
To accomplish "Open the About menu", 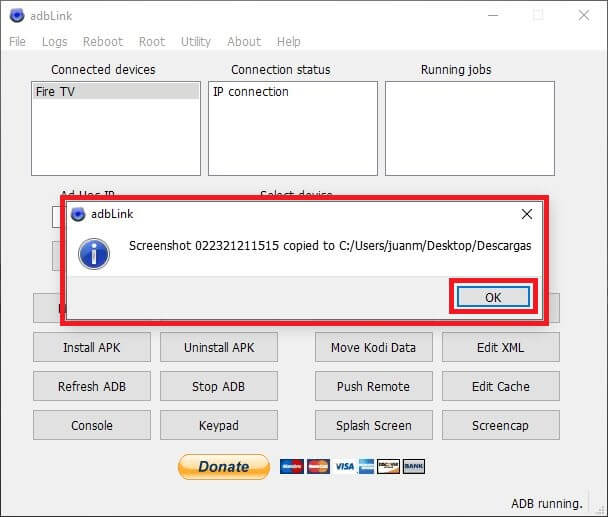I will click(244, 41).
